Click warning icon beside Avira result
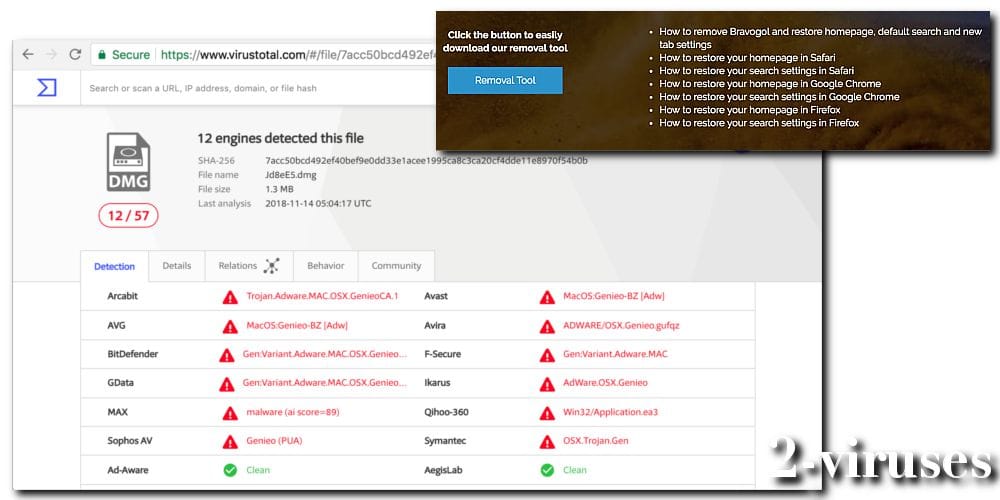Image resolution: width=1000 pixels, height=500 pixels. coord(547,327)
